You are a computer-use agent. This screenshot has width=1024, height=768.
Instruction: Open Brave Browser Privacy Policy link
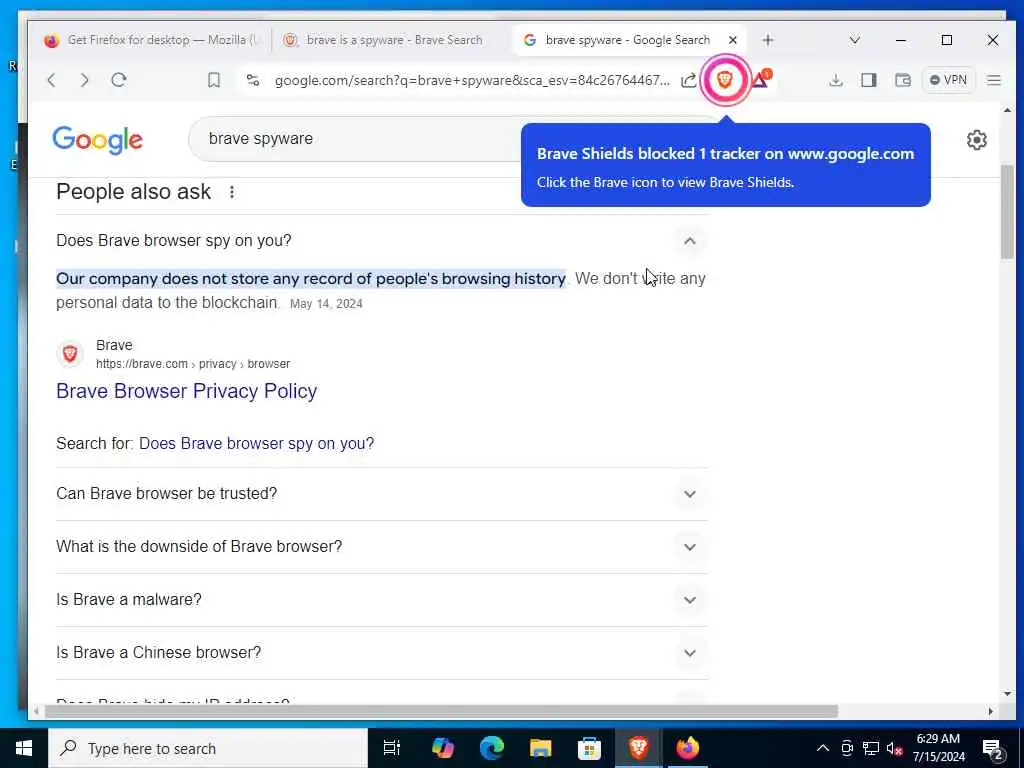click(187, 391)
